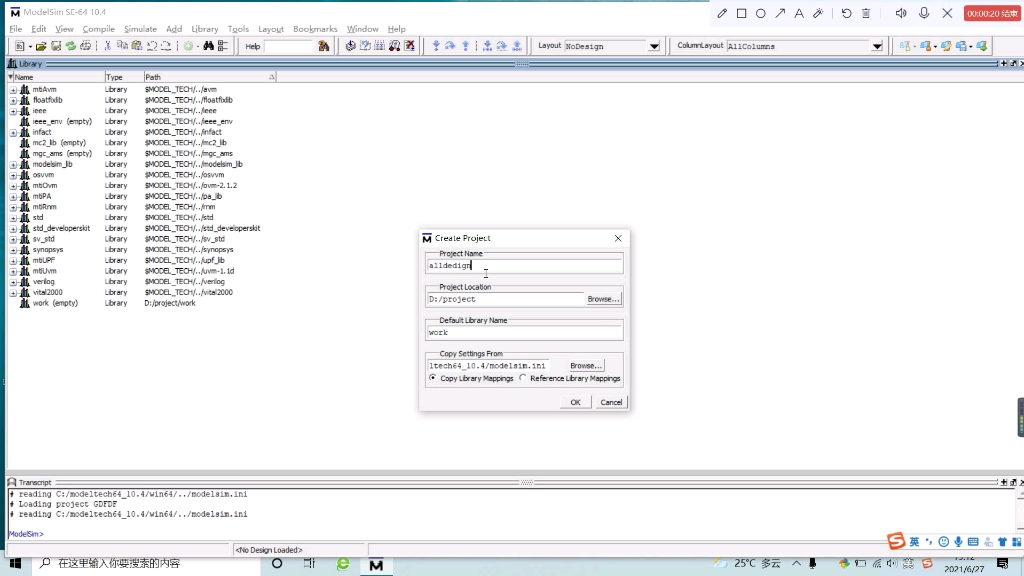Click the green Reload toolbar icon
Image resolution: width=1024 pixels, height=576 pixels.
(x=71, y=46)
